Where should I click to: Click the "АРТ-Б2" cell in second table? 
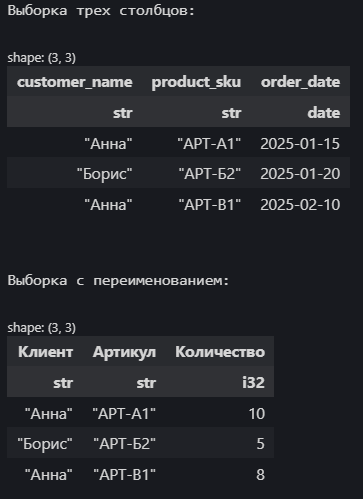click(124, 444)
